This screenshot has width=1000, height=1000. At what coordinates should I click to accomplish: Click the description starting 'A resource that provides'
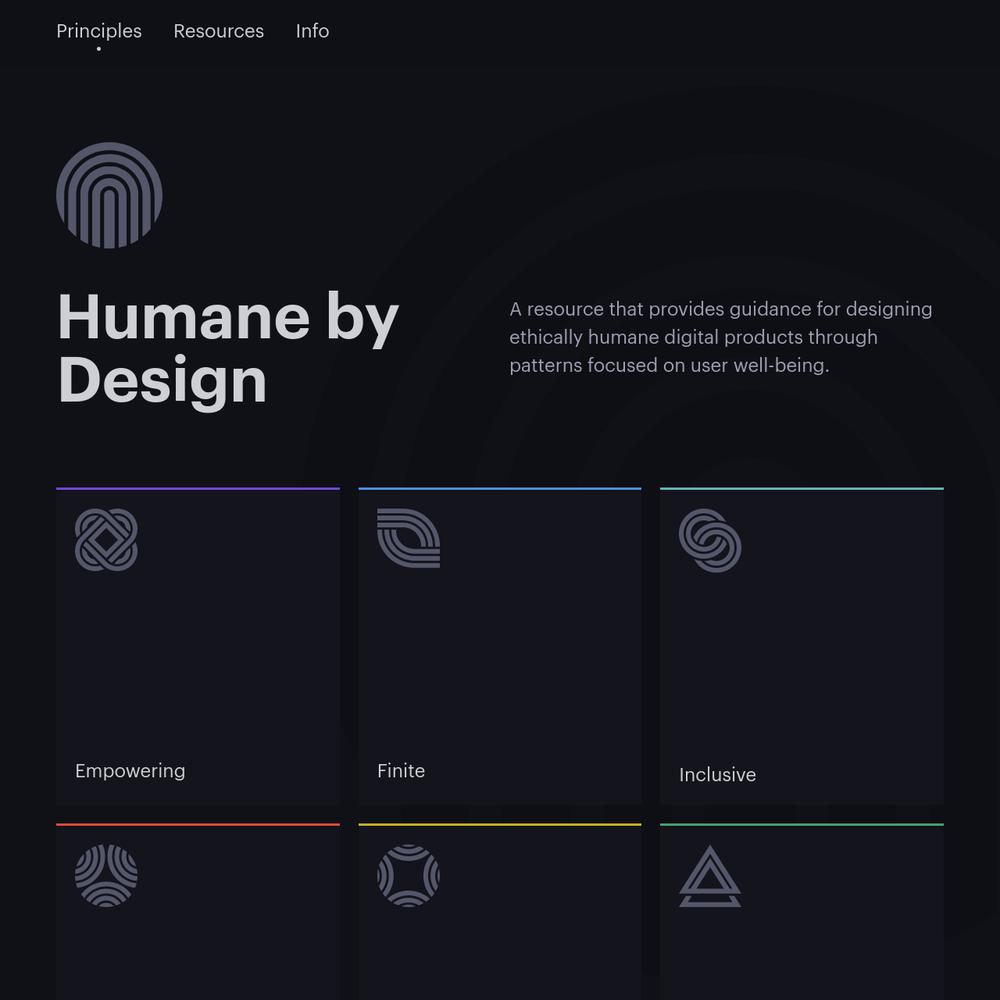721,337
